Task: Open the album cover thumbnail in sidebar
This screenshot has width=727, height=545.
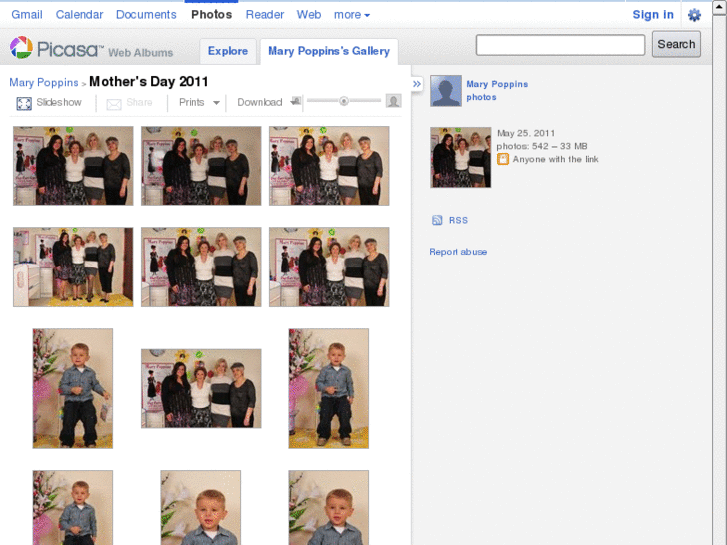Action: pos(460,158)
